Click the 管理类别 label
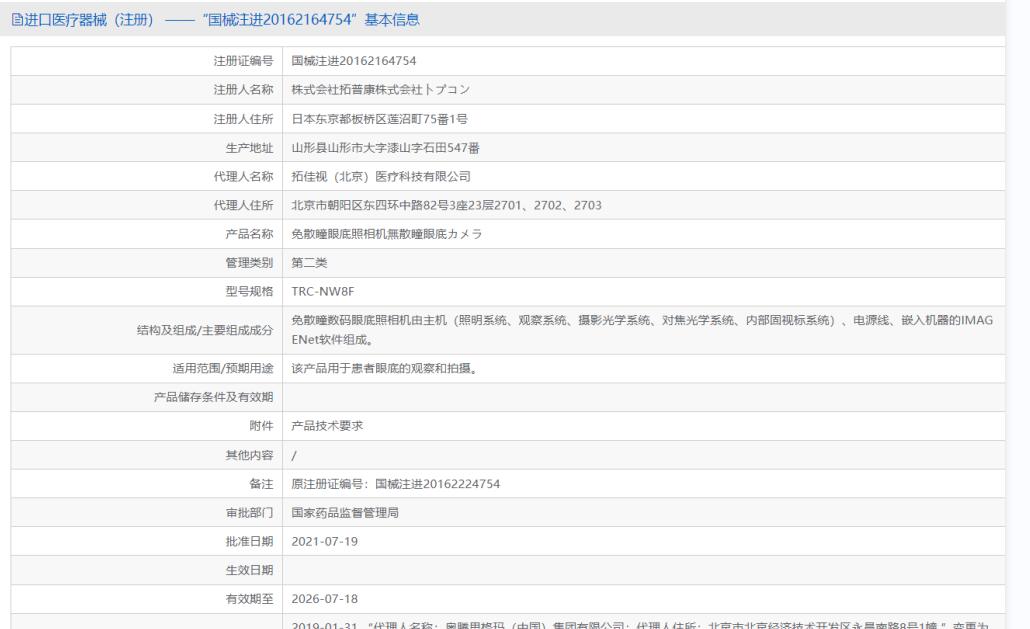 coord(249,263)
